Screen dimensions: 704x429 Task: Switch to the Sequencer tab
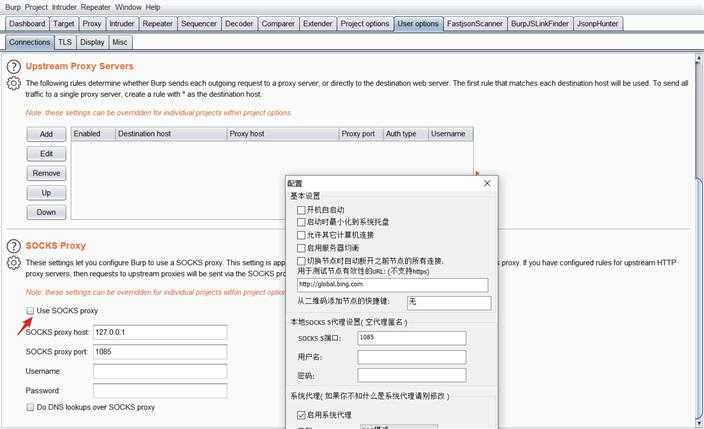tap(199, 24)
